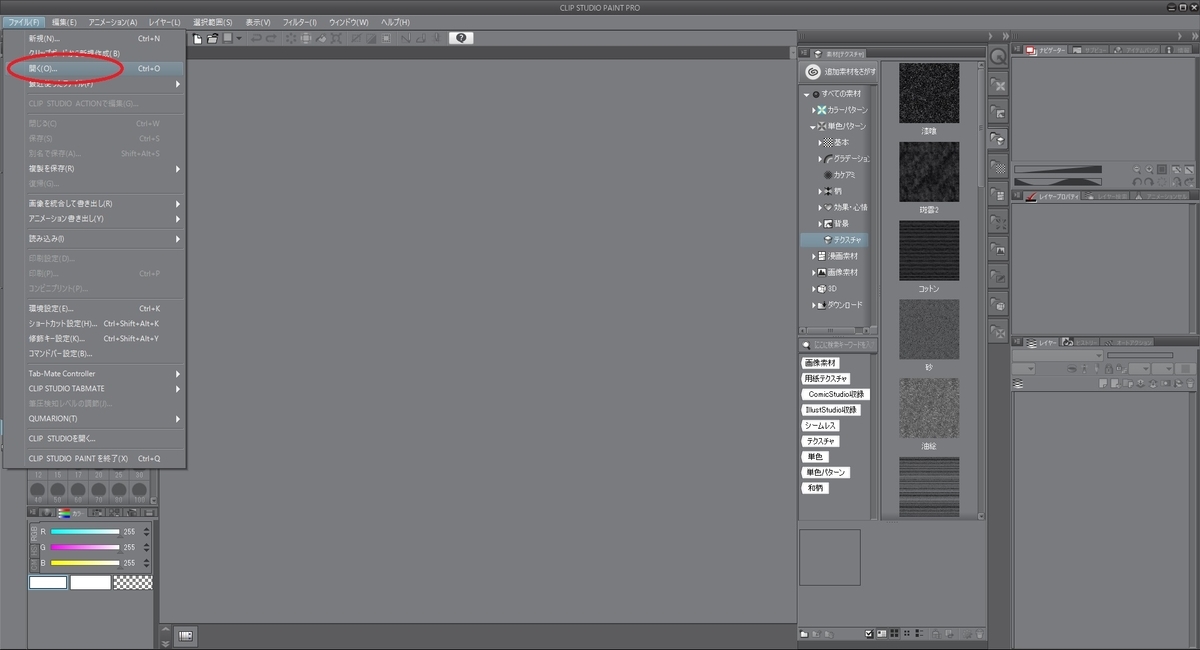Collapse 単色パターン tree node
This screenshot has width=1200, height=650.
(814, 127)
